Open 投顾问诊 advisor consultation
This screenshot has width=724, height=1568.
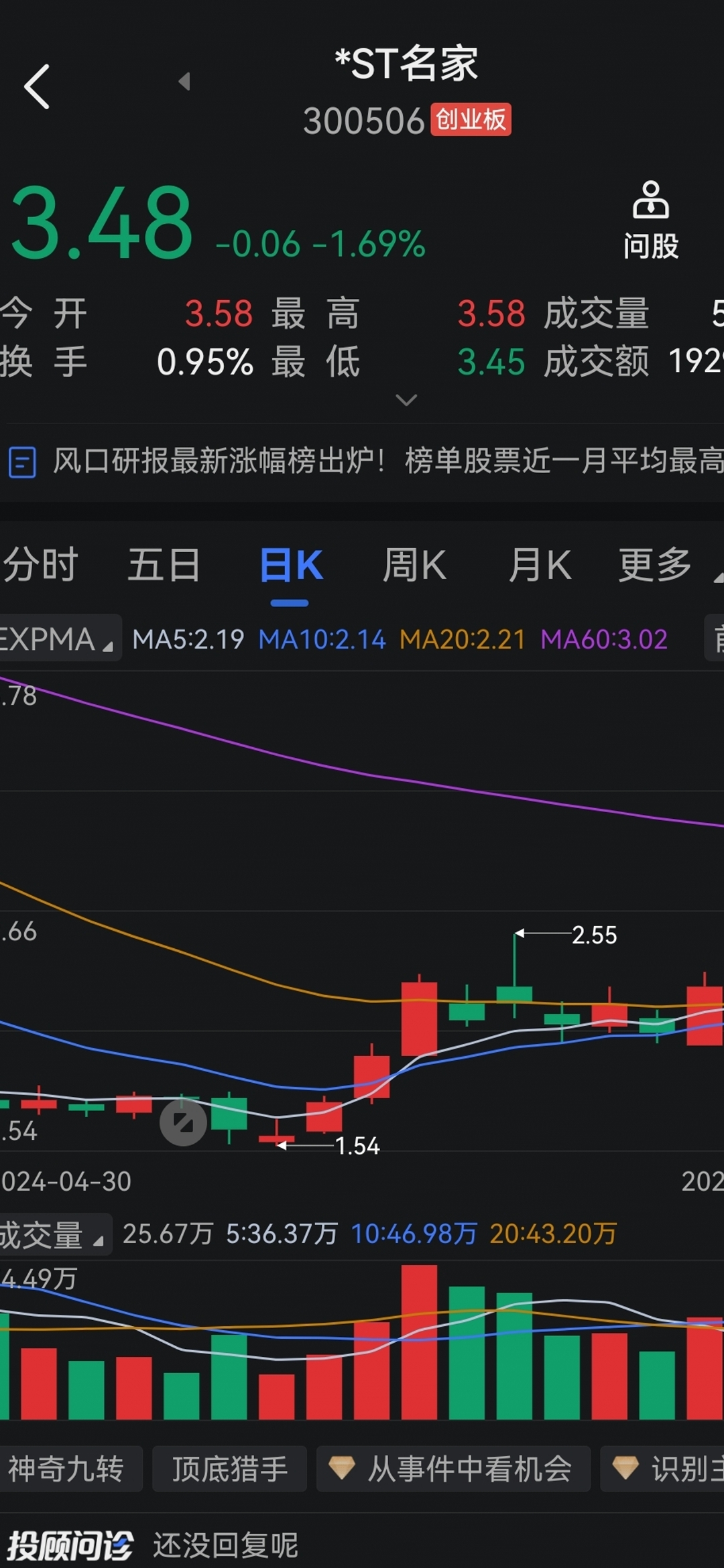pos(70,1545)
